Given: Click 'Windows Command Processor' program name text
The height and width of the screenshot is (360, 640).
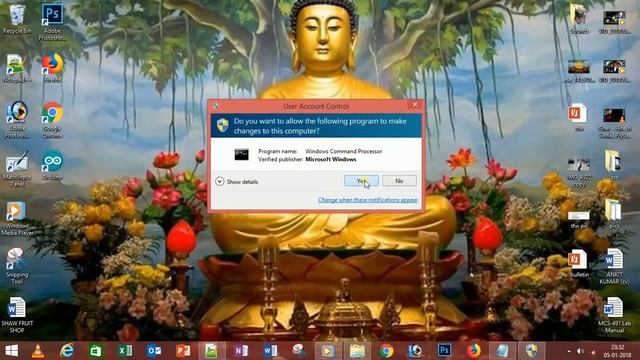Looking at the screenshot, I should (x=344, y=151).
